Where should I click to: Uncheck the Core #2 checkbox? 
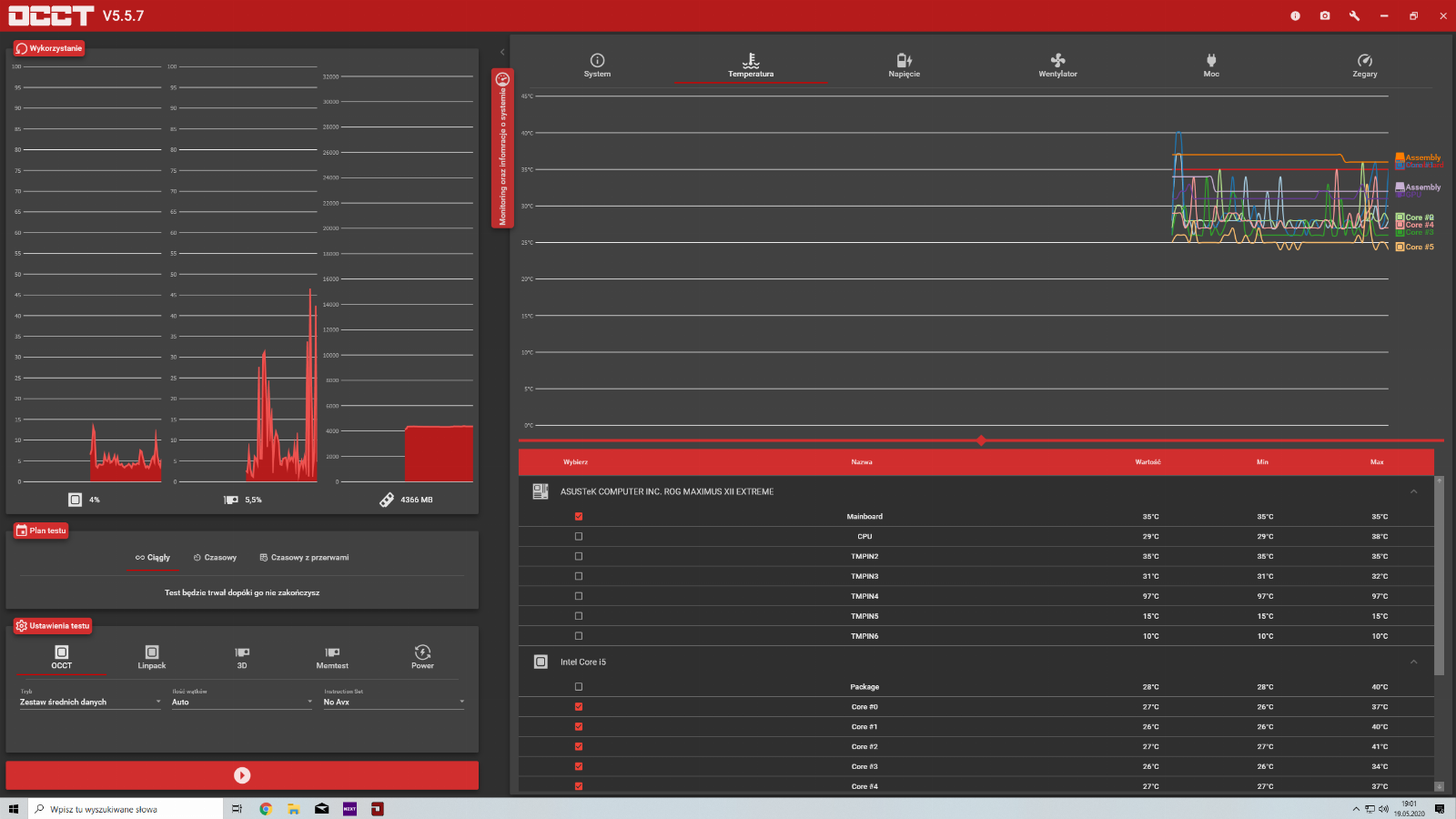(x=579, y=747)
